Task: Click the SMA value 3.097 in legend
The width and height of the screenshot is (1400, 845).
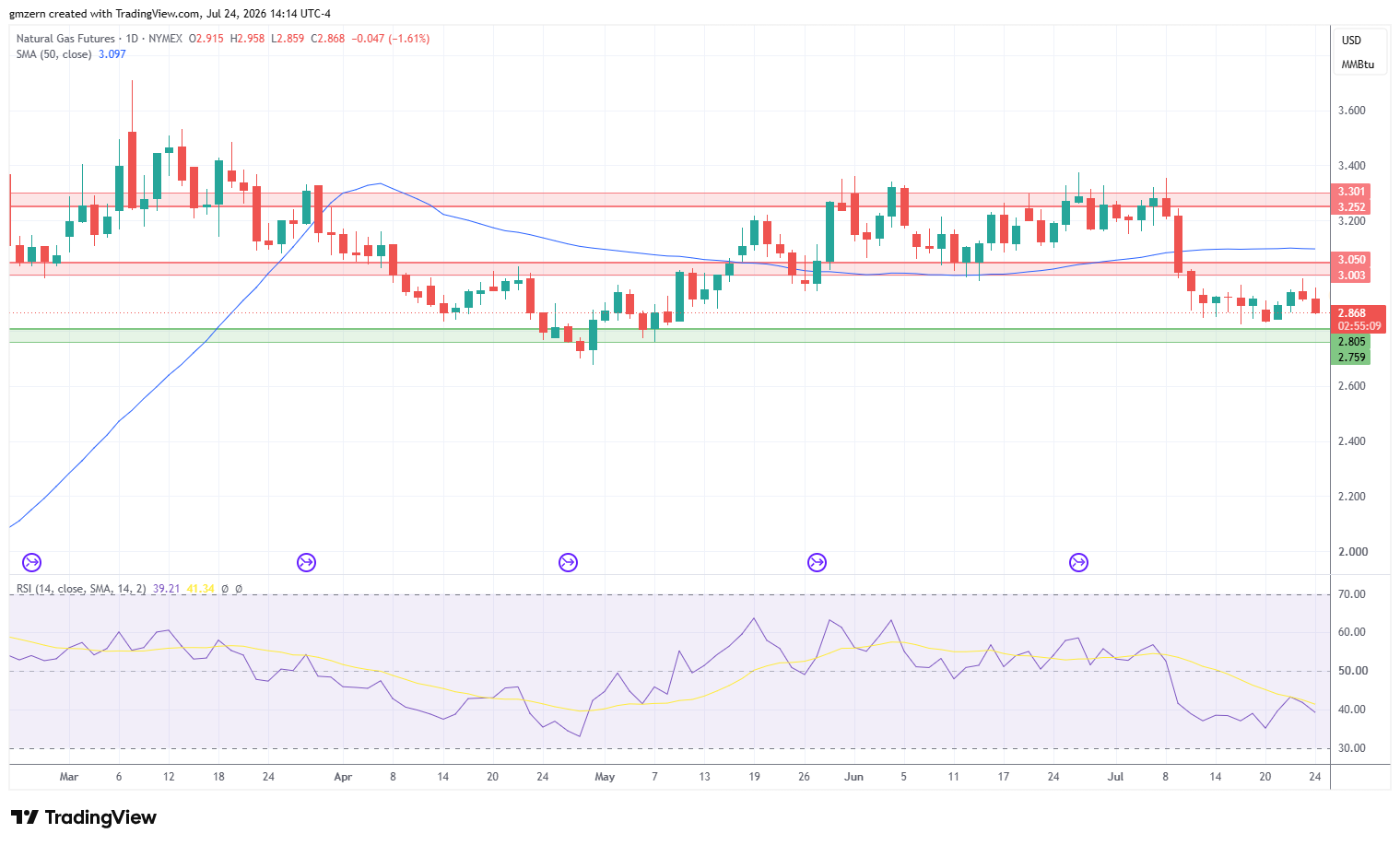Action: tap(112, 54)
